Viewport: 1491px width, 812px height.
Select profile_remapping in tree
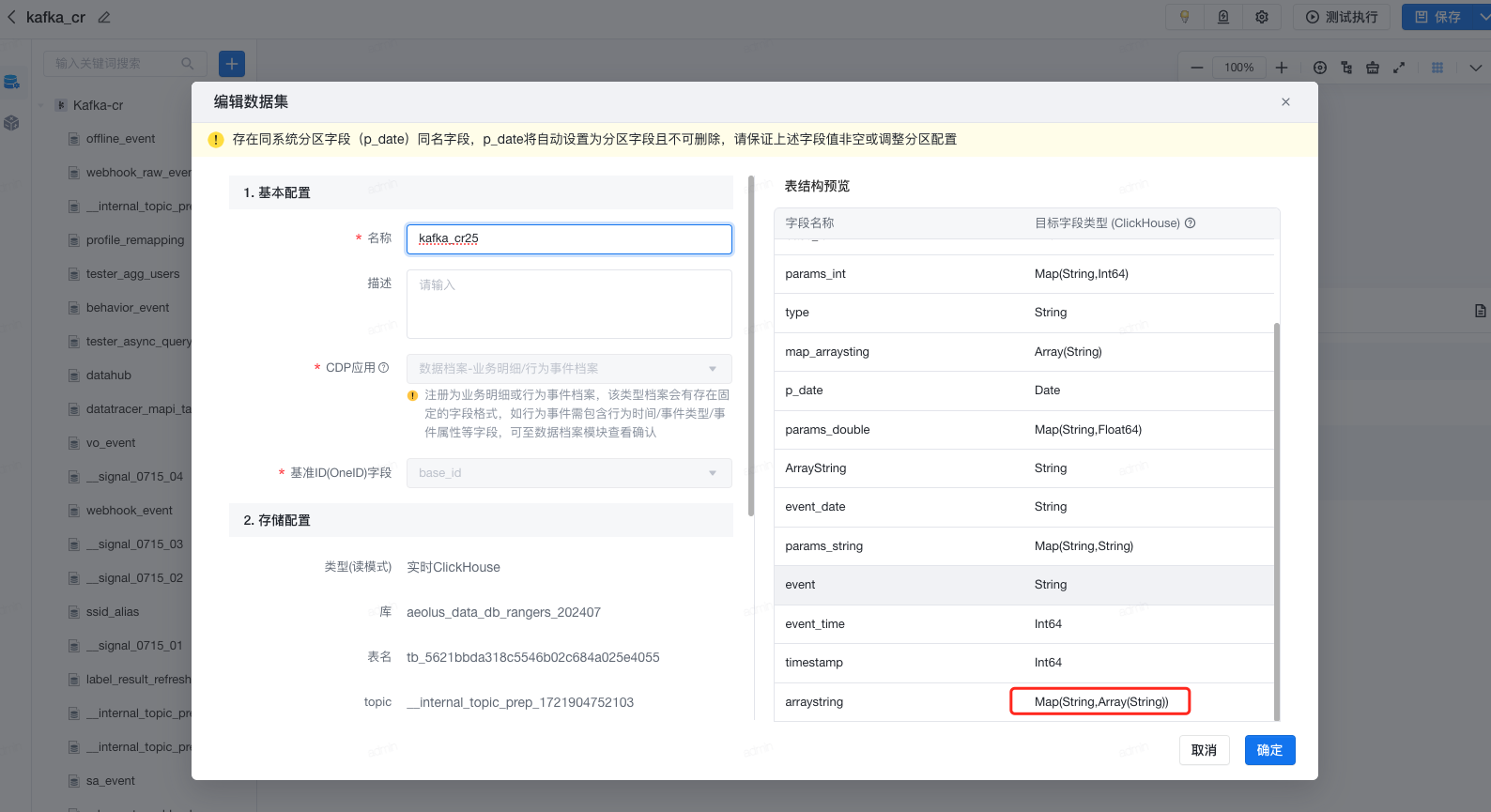(x=134, y=240)
